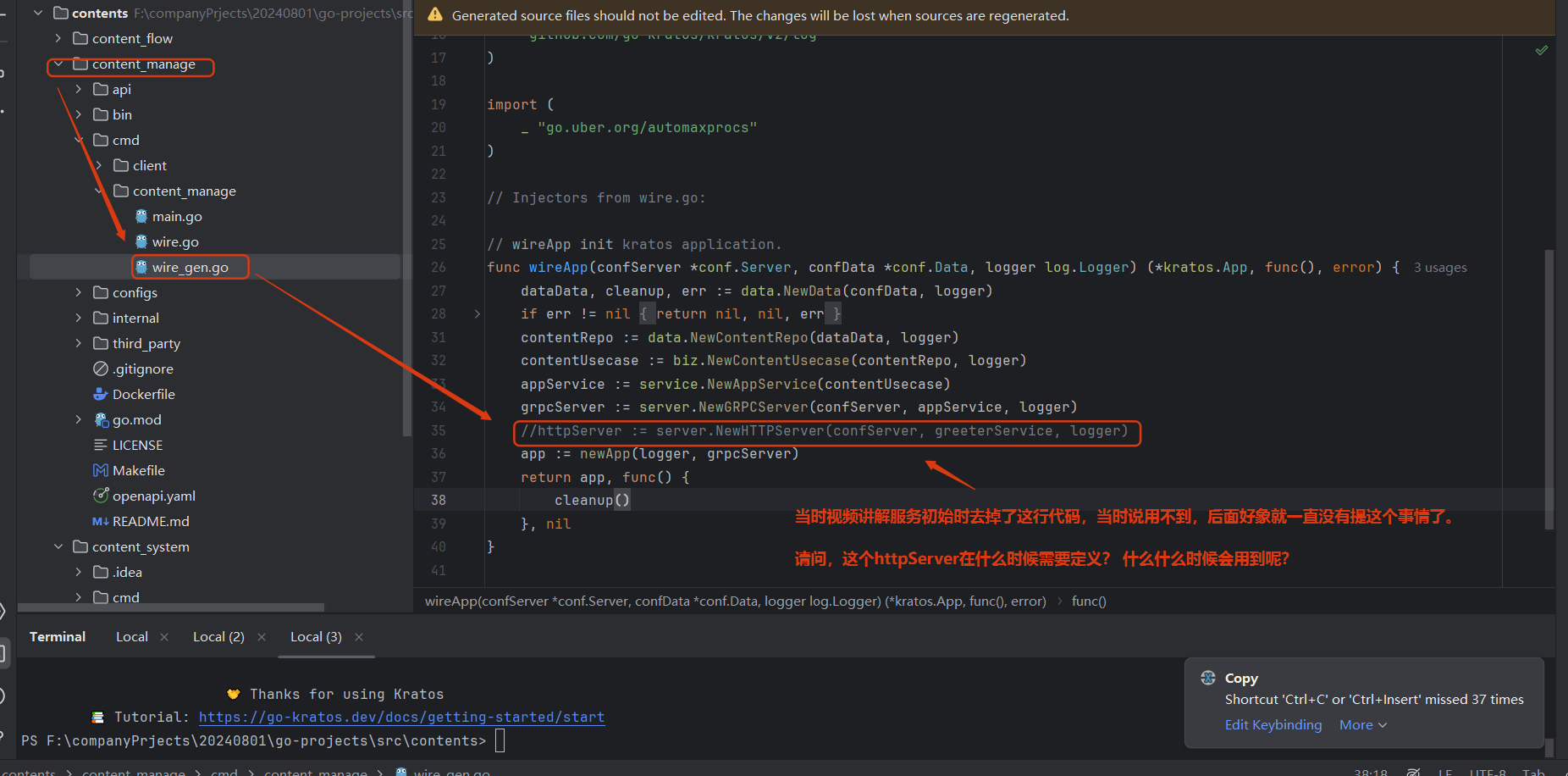Click the client folder icon
The height and width of the screenshot is (776, 1568).
[x=121, y=165]
